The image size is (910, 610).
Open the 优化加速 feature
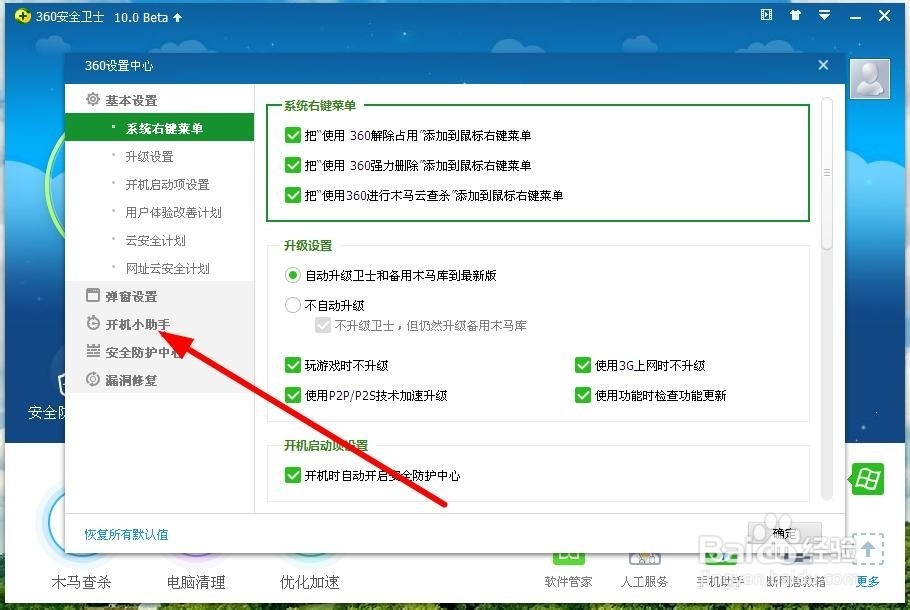point(309,582)
